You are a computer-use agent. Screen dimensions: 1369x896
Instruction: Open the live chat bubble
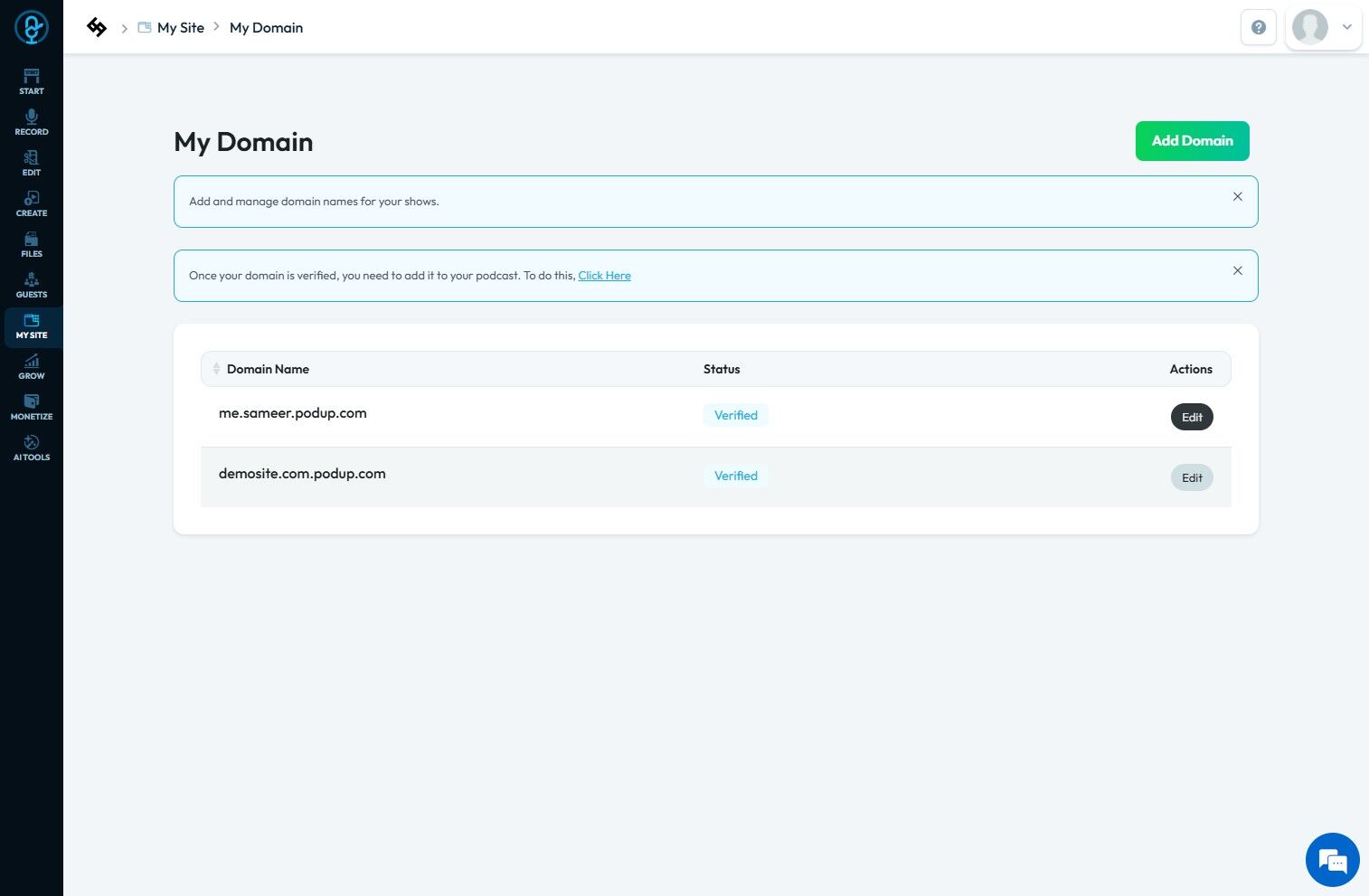(x=1332, y=860)
